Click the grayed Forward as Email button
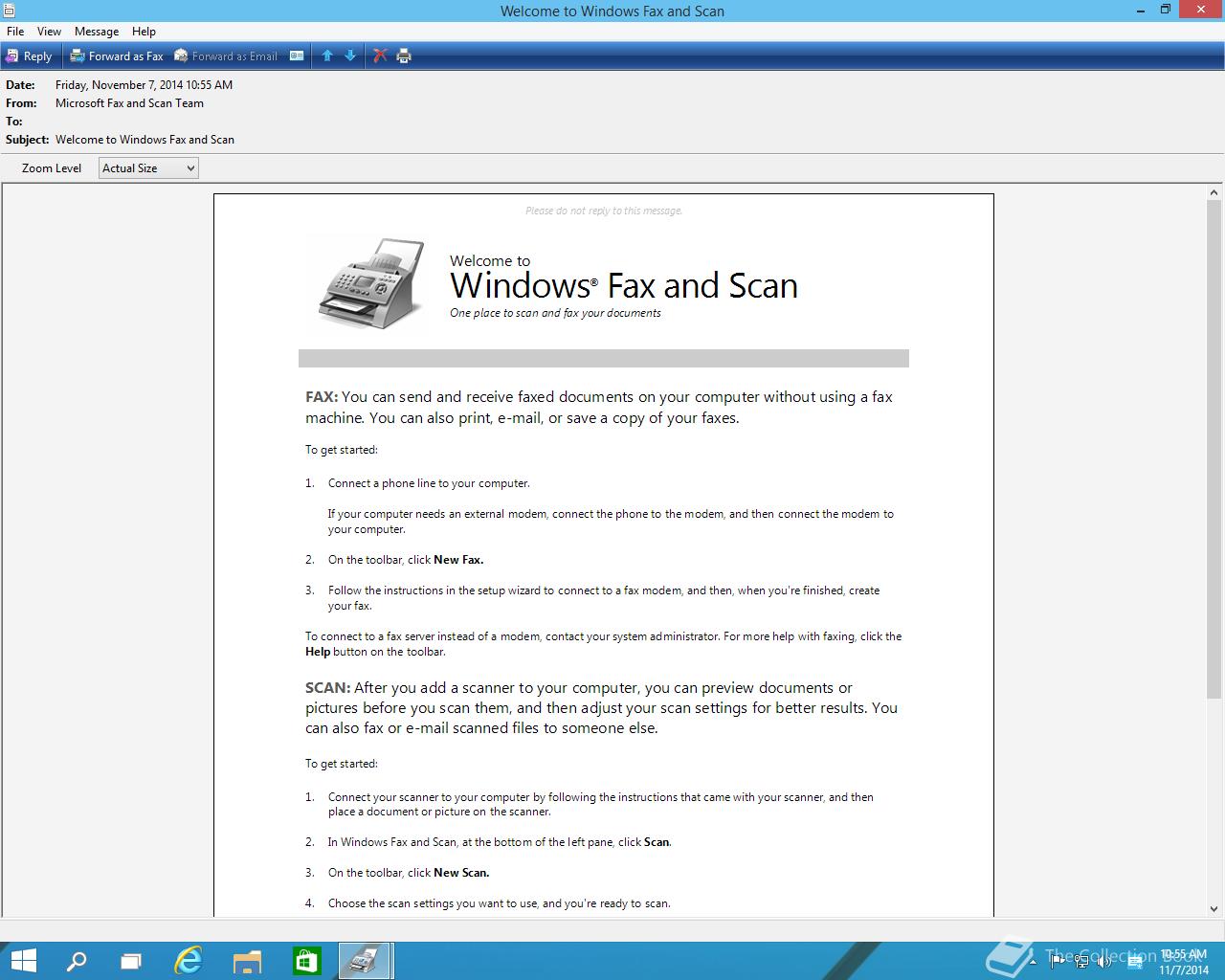The width and height of the screenshot is (1225, 980). pyautogui.click(x=226, y=56)
